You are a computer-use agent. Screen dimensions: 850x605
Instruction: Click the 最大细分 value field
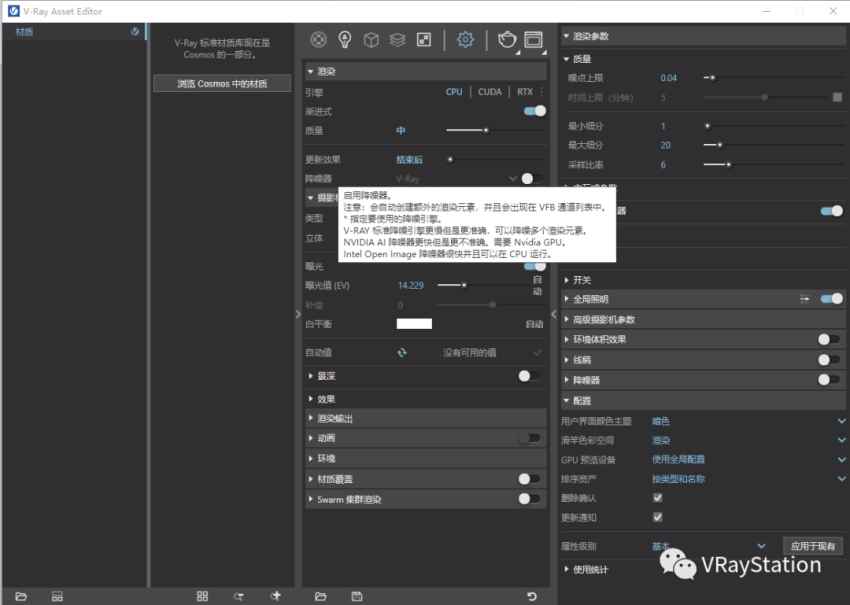point(665,145)
